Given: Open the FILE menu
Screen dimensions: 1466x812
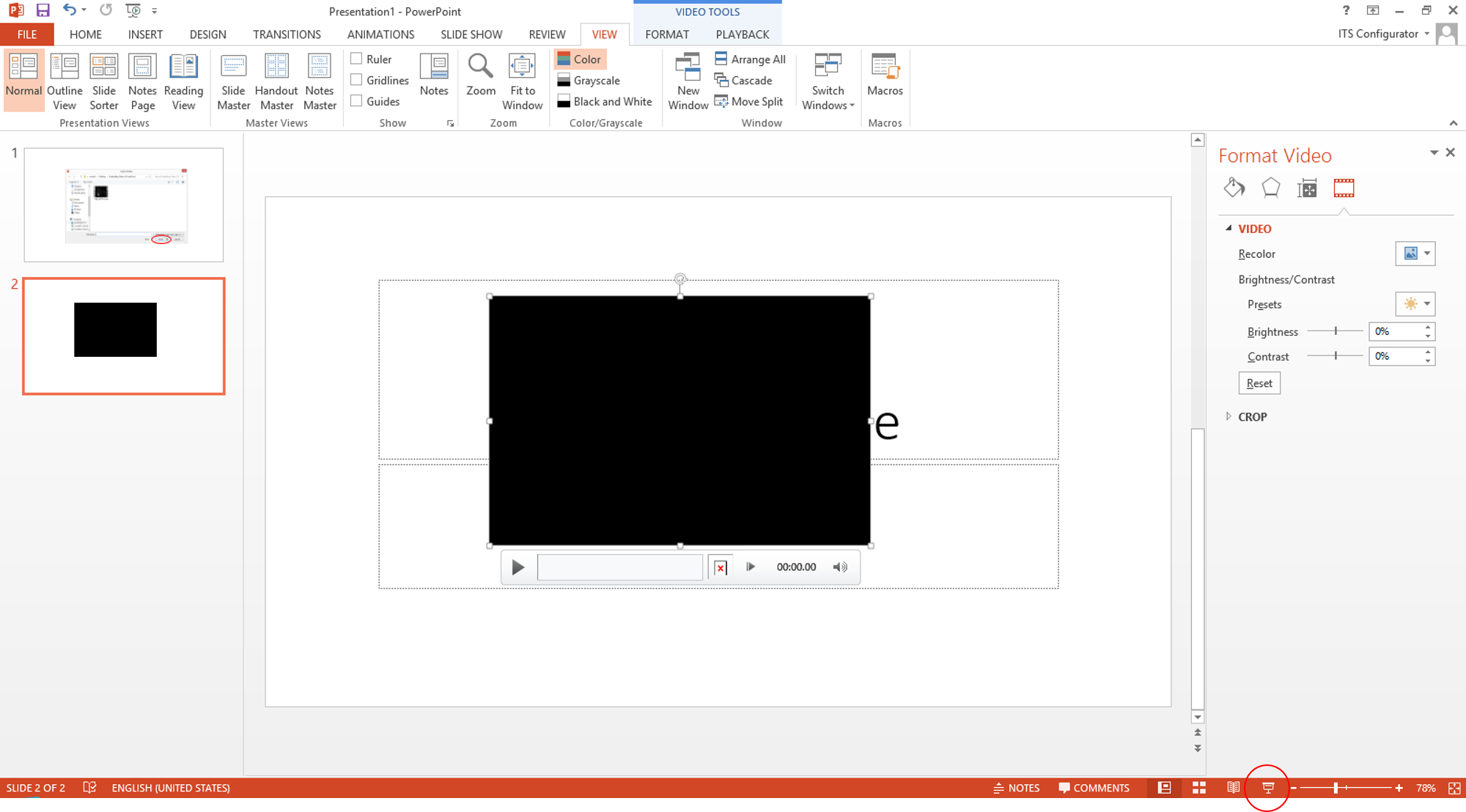Looking at the screenshot, I should tap(27, 34).
